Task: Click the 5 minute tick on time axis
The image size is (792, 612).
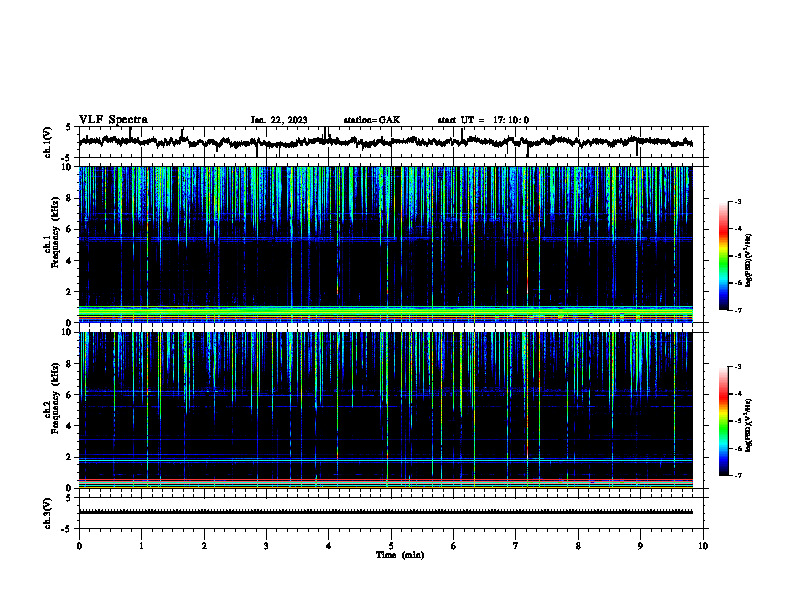Action: pos(391,546)
